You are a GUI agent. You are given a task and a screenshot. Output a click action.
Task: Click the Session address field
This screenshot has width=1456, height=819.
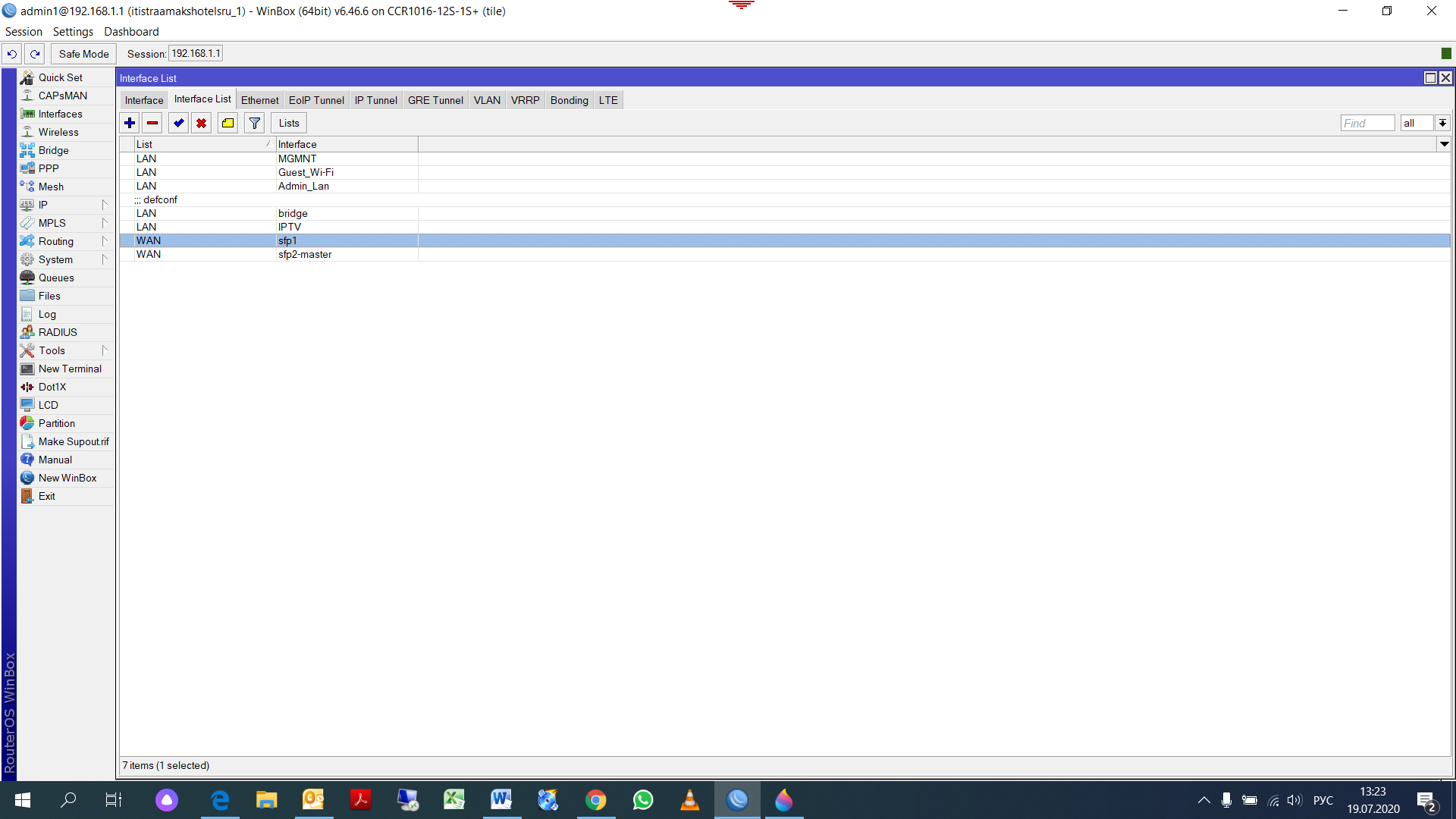pyautogui.click(x=196, y=54)
